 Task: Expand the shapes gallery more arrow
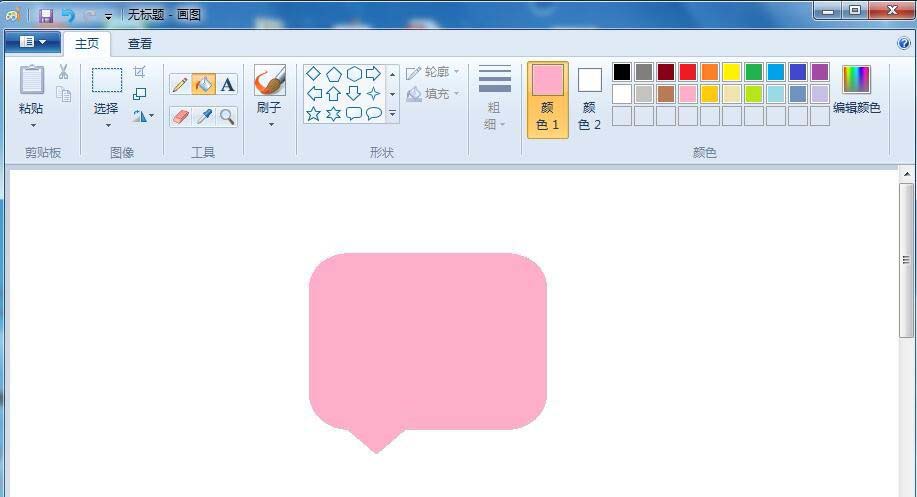coord(392,113)
